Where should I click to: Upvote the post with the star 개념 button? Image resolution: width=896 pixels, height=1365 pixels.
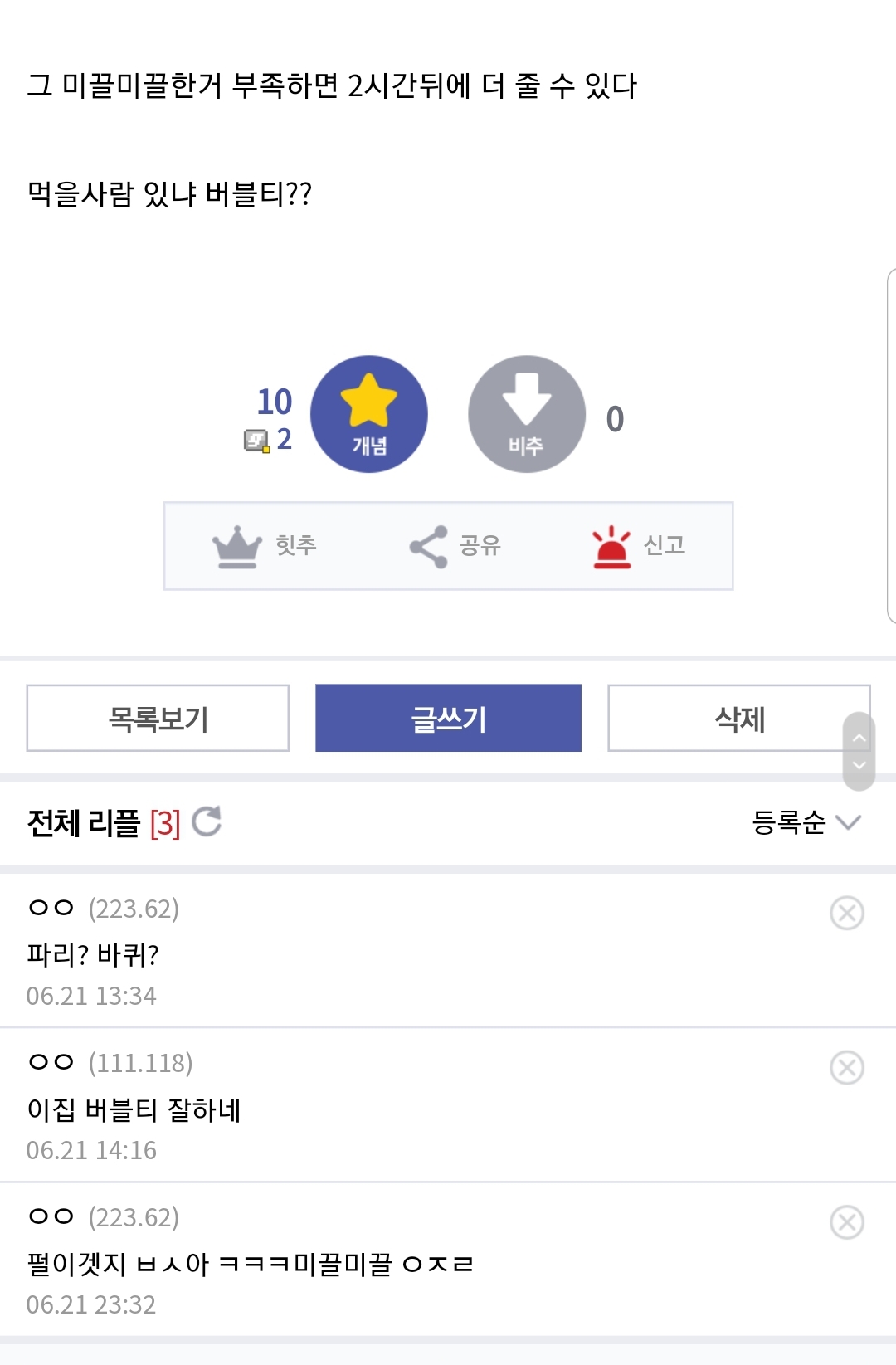click(369, 414)
